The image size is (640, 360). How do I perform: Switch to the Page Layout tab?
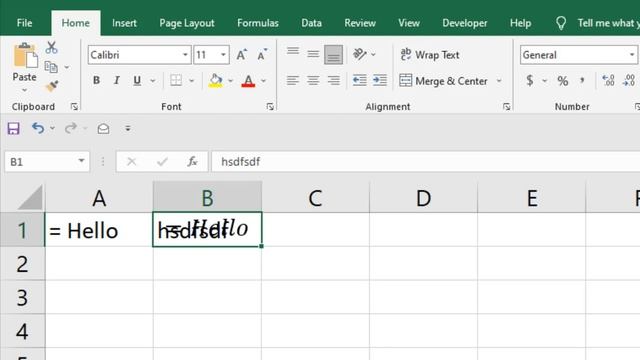(x=187, y=23)
